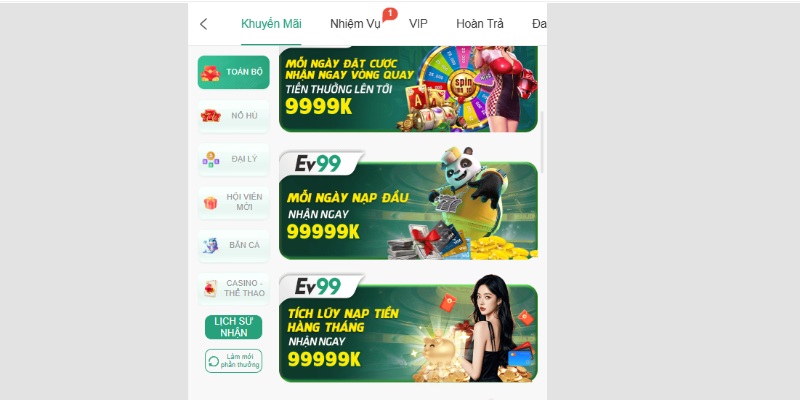800x400 pixels.
Task: Select the gift box Hội Viên Mới icon
Action: coord(210,203)
